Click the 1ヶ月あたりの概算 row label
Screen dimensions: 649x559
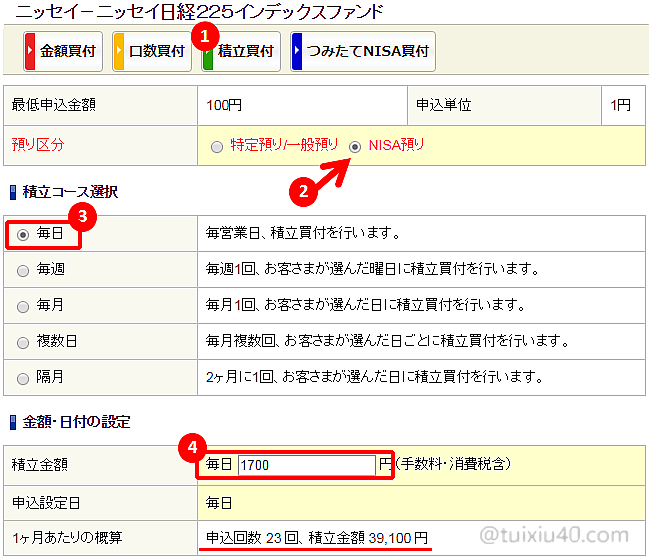pos(67,538)
